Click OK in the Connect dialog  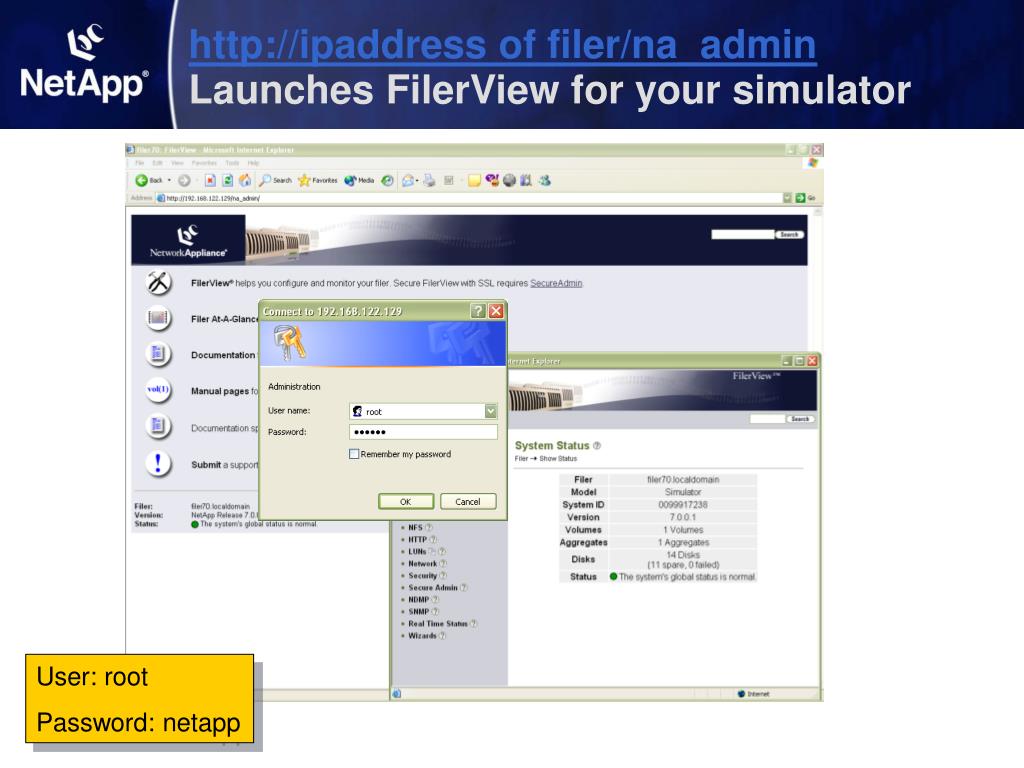pyautogui.click(x=406, y=502)
